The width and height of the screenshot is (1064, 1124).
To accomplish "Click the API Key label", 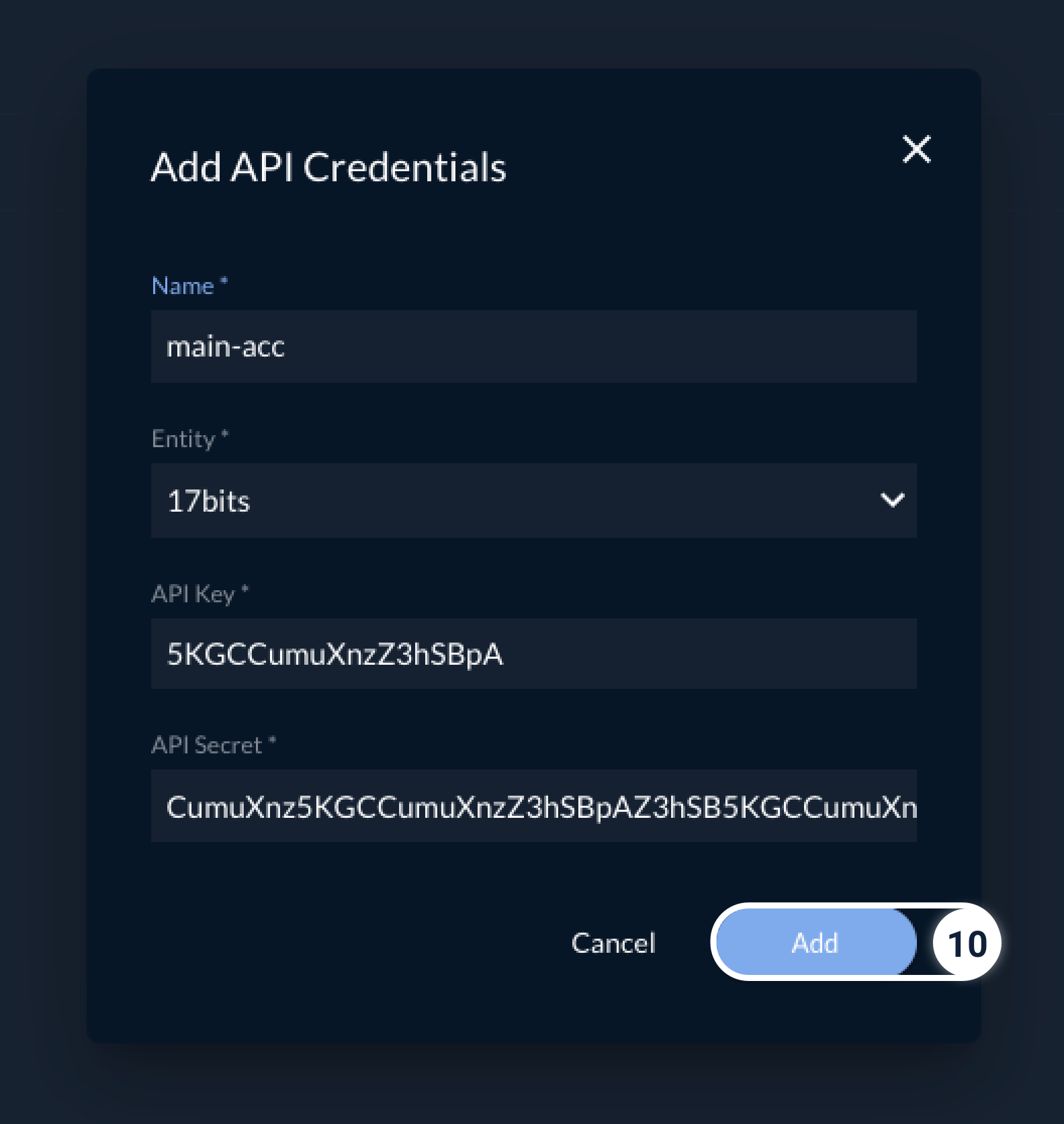I will (193, 594).
